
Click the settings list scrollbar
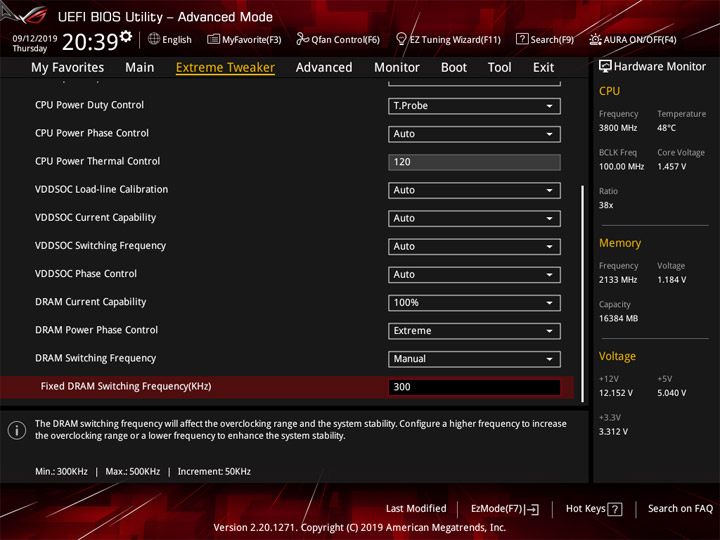point(582,294)
